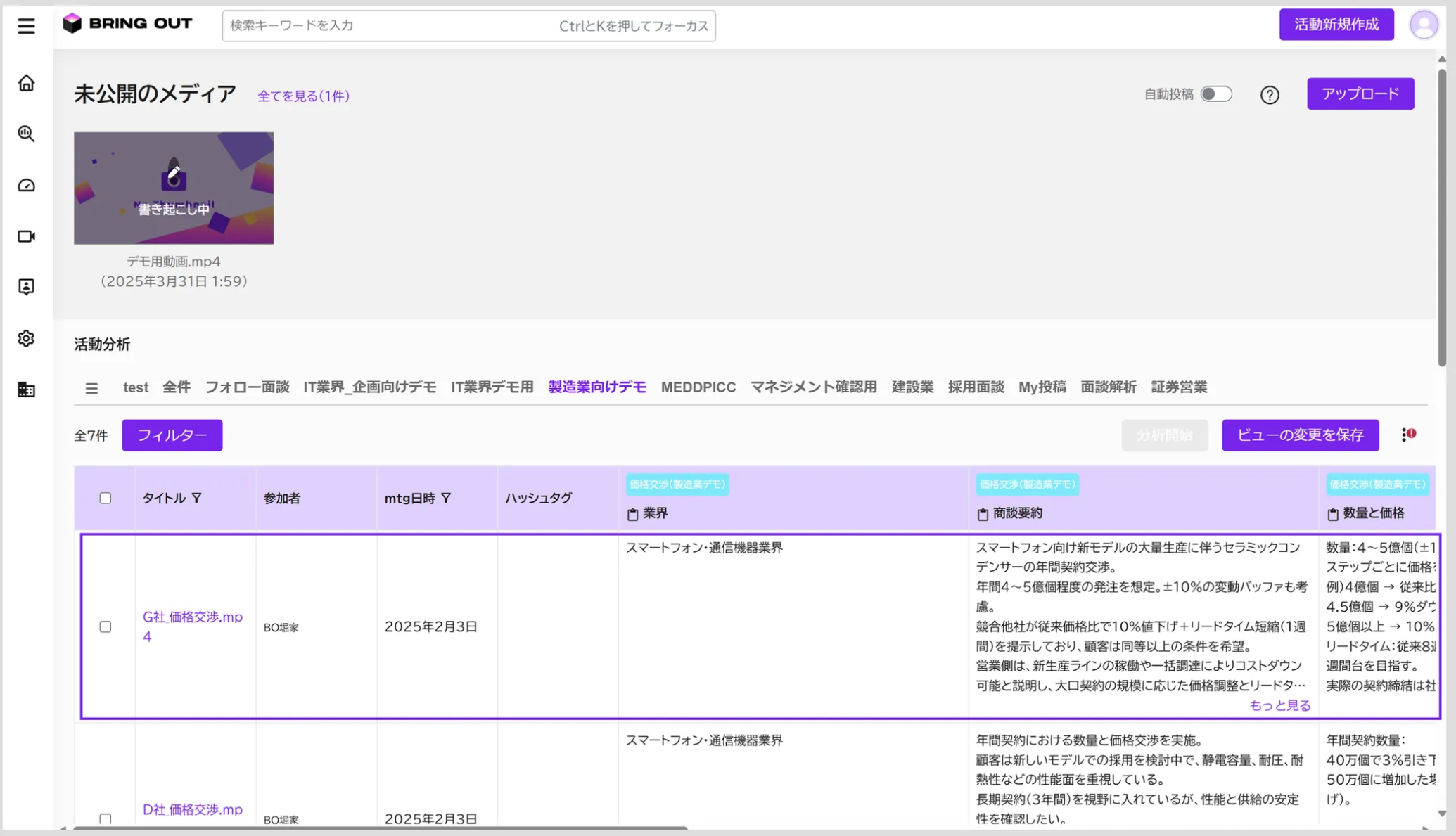Open the settings gear in the sidebar

[x=26, y=338]
